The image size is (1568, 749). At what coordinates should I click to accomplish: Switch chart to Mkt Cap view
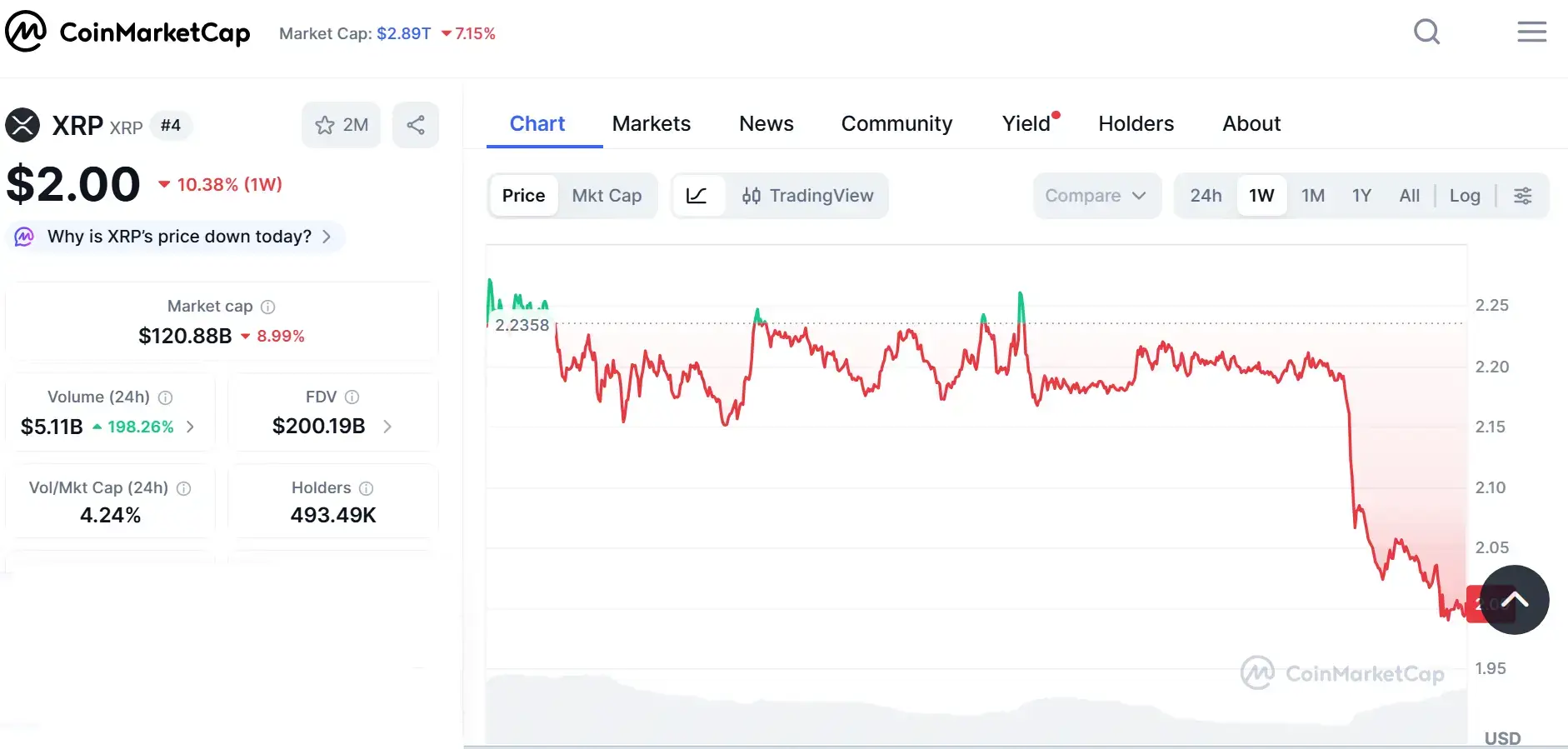tap(607, 196)
